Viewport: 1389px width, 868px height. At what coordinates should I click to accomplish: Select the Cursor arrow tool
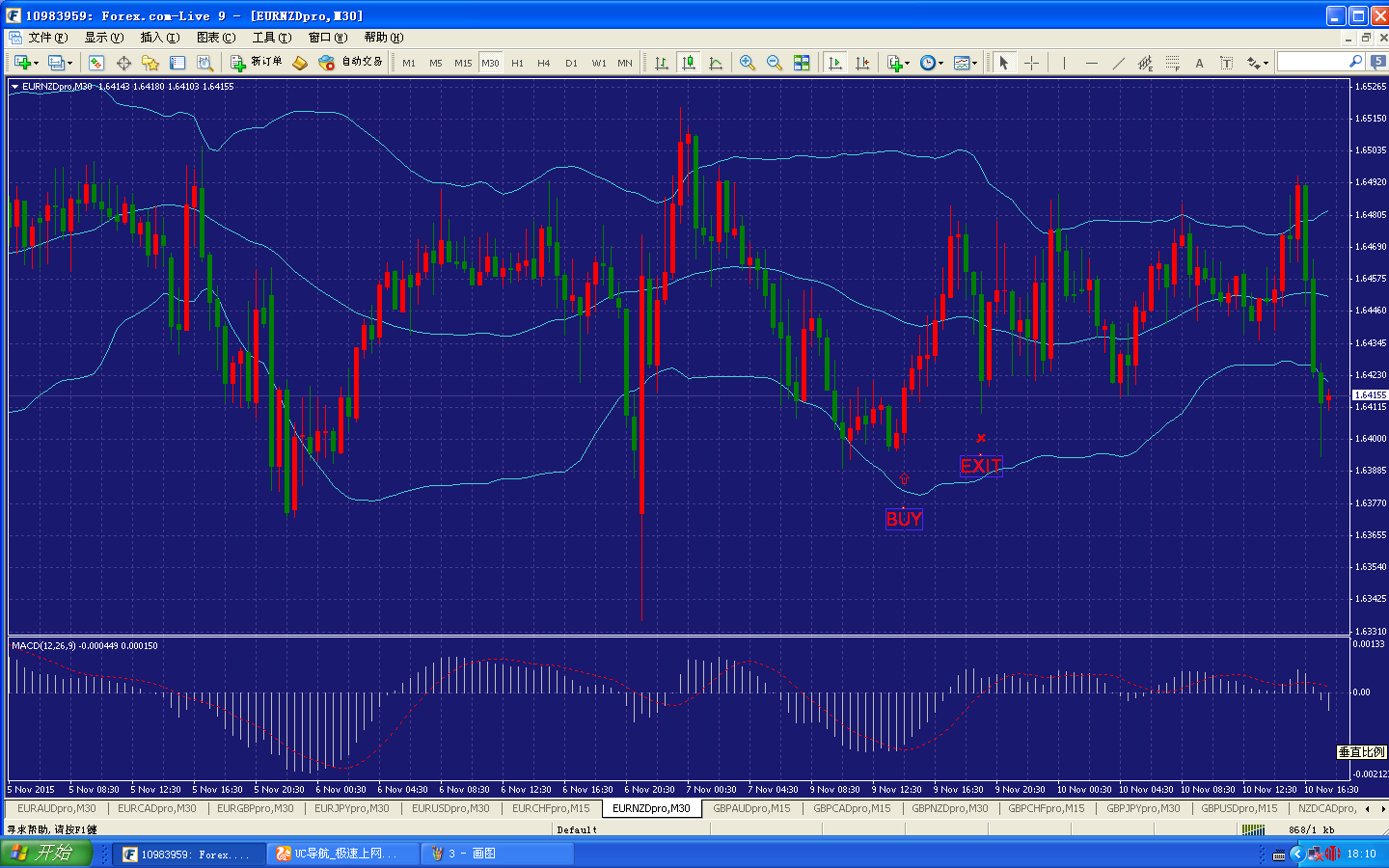point(1004,63)
